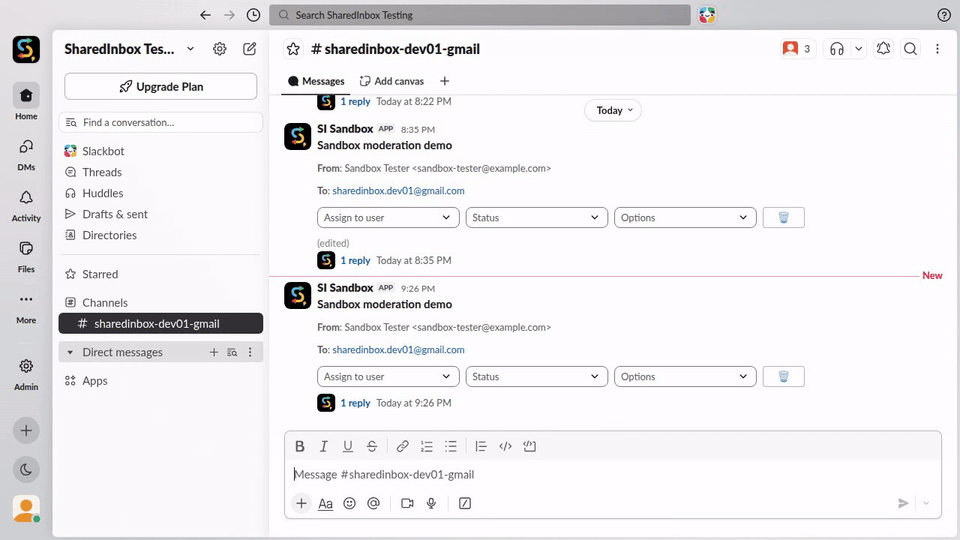This screenshot has height=540, width=960.
Task: Click the Upgrade Plan button
Action: click(160, 86)
